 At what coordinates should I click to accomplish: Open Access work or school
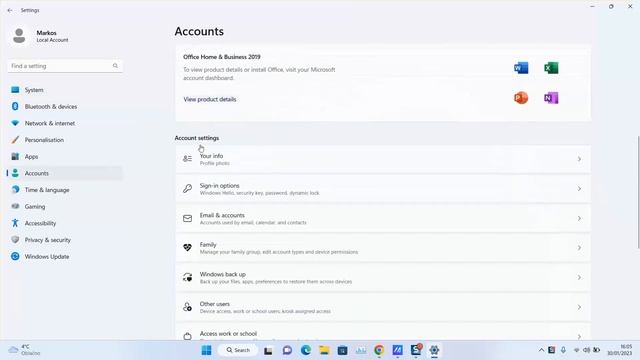(x=383, y=332)
